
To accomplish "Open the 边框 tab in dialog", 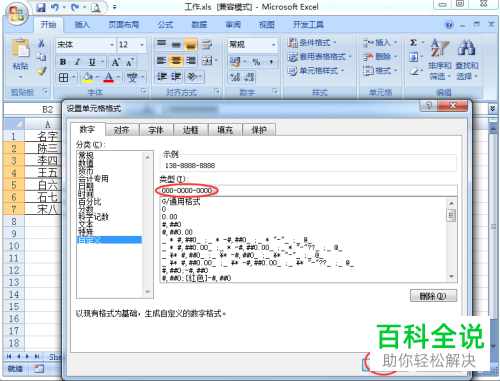I will 191,130.
